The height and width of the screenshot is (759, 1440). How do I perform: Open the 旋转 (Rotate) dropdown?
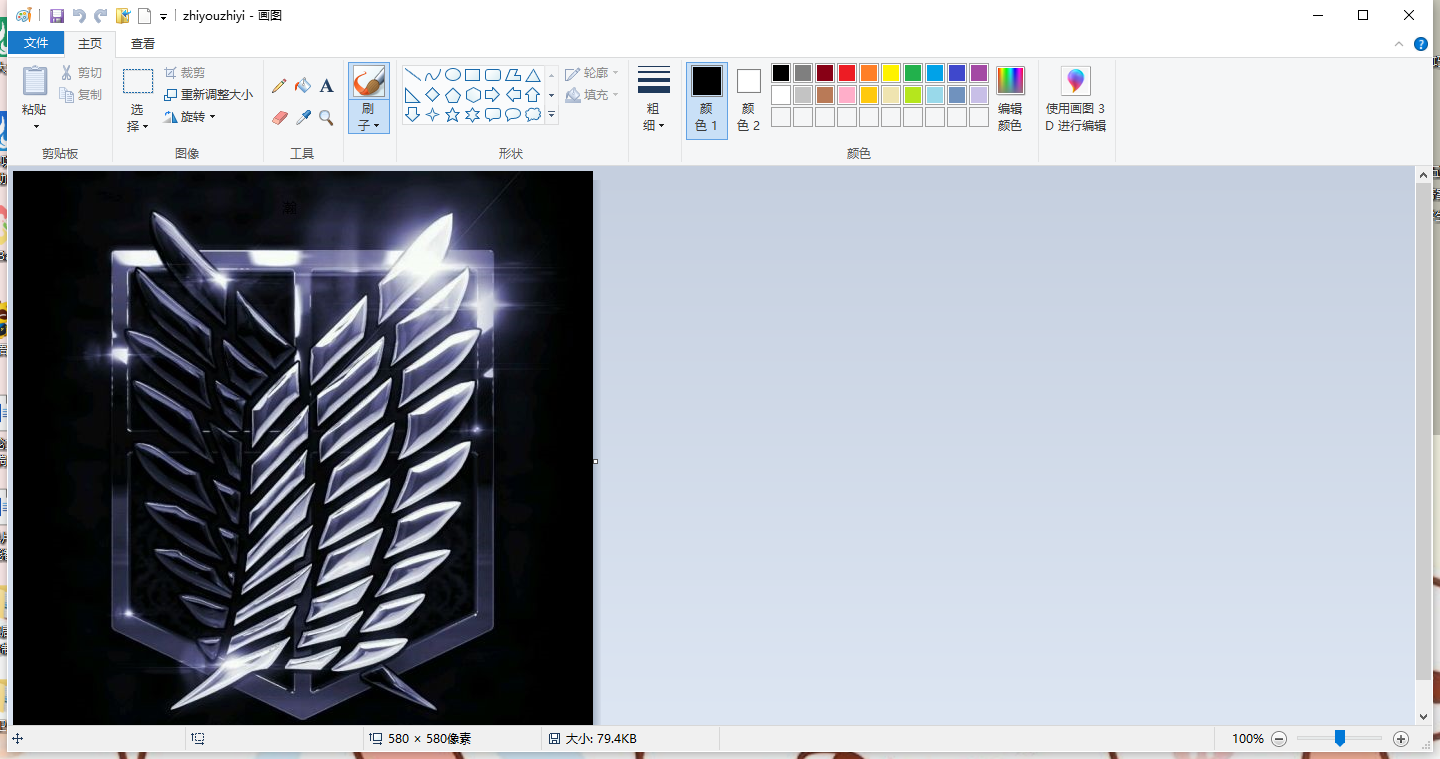[x=192, y=116]
